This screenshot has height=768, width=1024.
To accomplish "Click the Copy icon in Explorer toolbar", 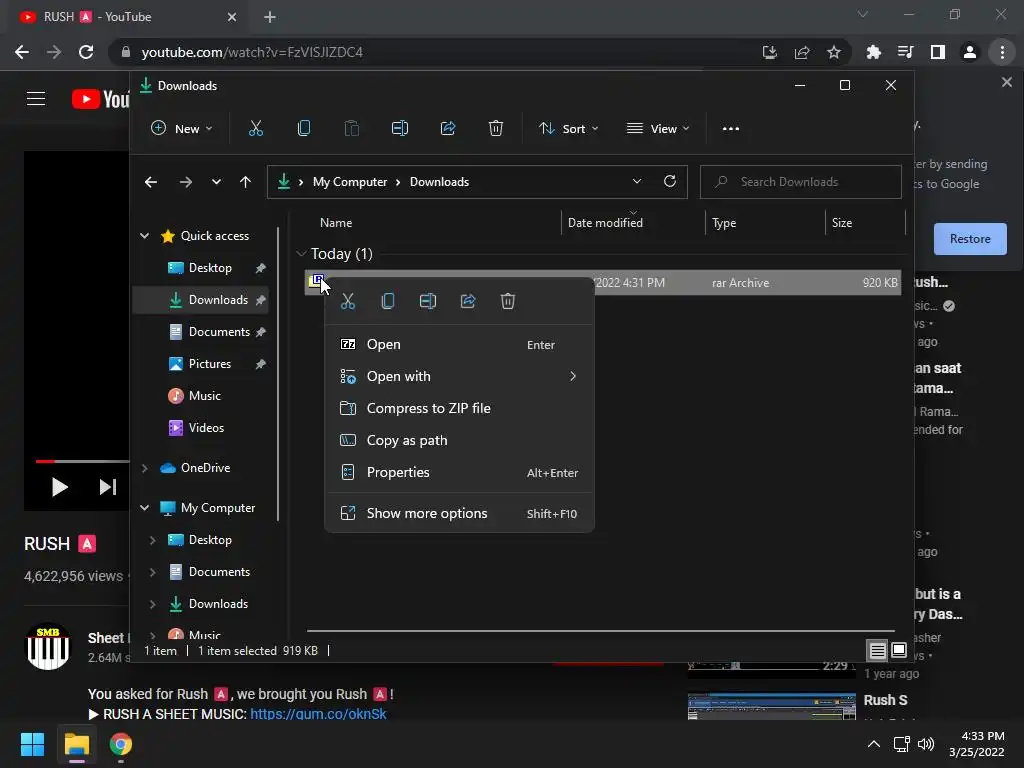I will click(x=304, y=129).
